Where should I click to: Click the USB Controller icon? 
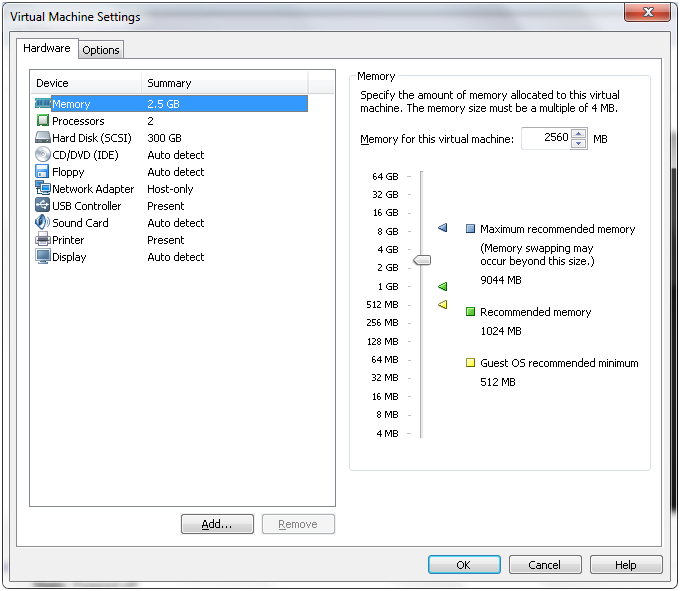tap(42, 205)
